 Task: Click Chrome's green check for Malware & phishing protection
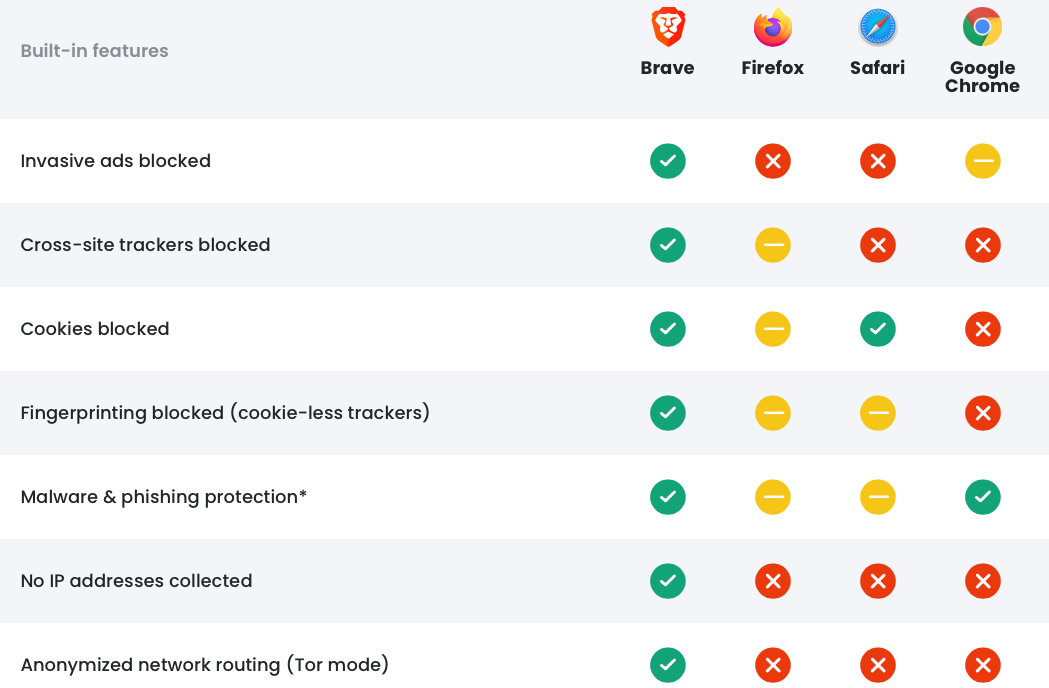(x=983, y=497)
